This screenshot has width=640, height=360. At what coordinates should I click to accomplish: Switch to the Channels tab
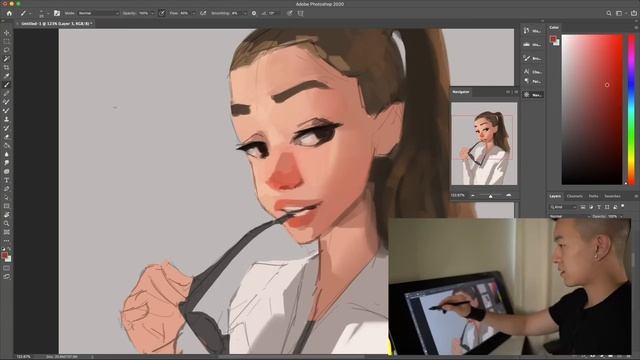click(x=575, y=196)
